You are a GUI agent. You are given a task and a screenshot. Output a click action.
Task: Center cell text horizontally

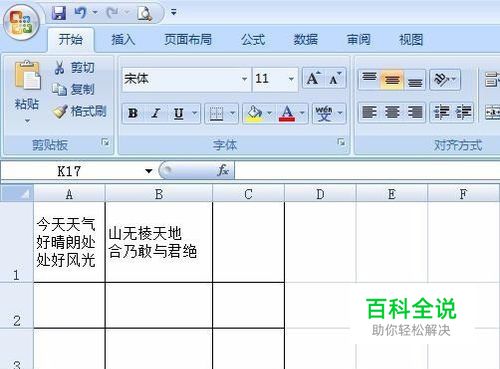tap(392, 113)
